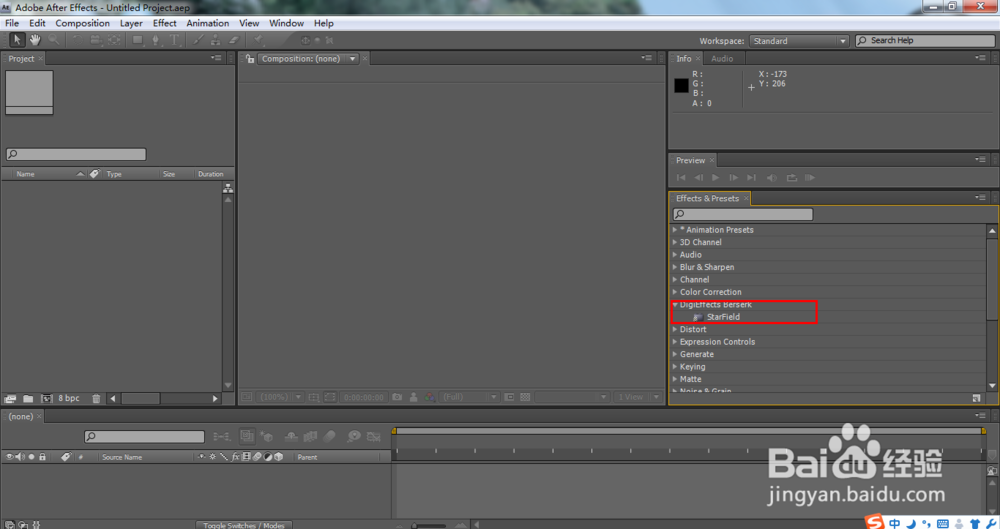Play the preview with the play button
Image resolution: width=1000 pixels, height=529 pixels.
tap(716, 178)
